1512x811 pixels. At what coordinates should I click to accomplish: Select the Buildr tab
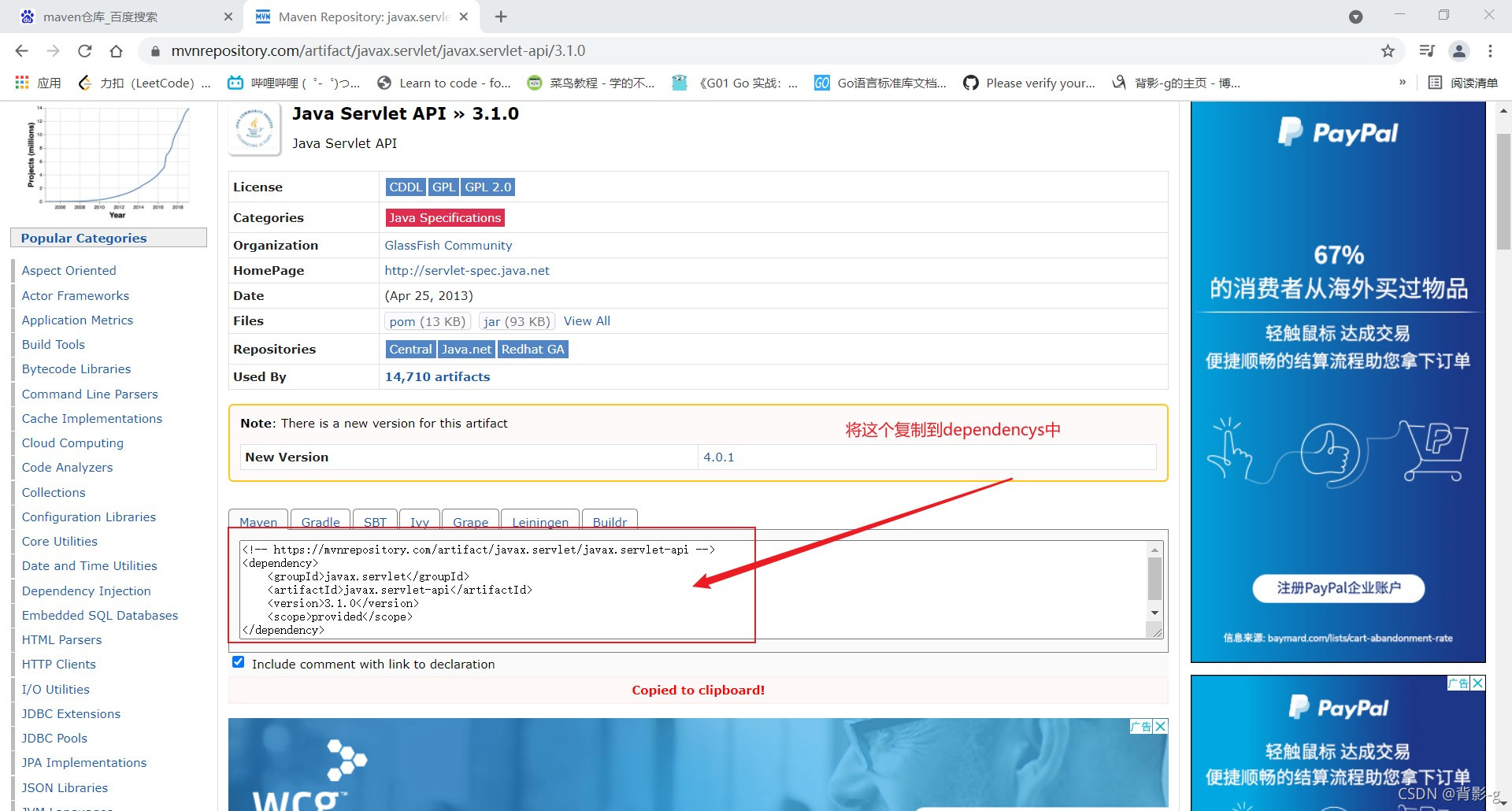click(x=610, y=521)
